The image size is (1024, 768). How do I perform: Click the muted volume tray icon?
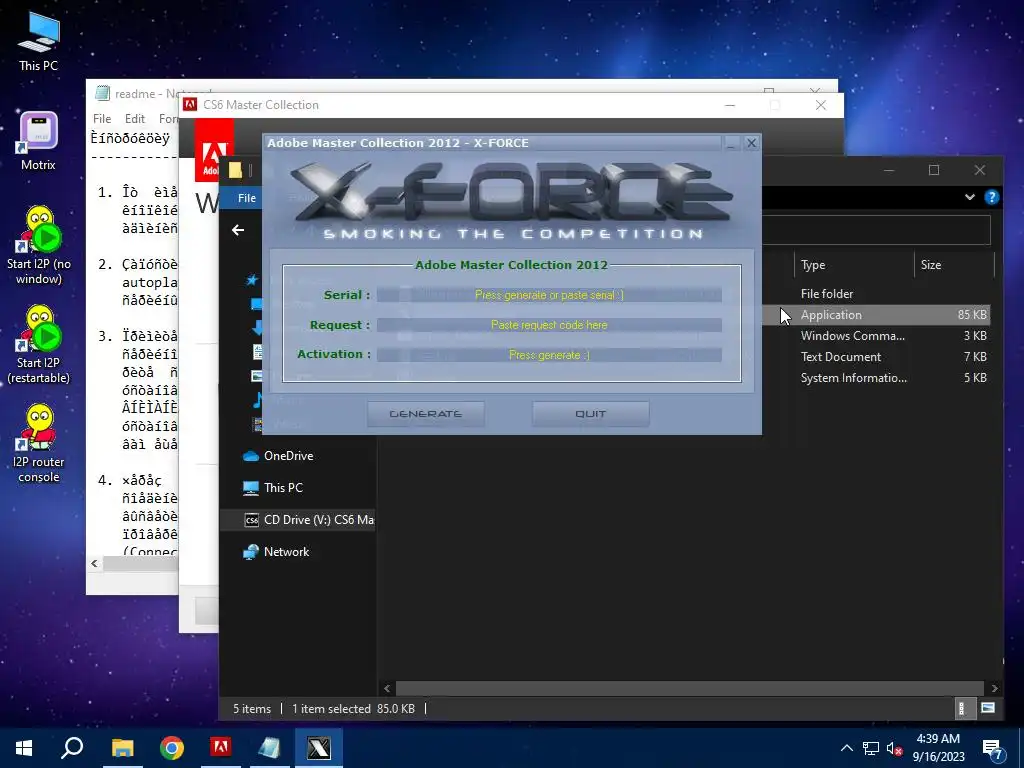tap(895, 748)
